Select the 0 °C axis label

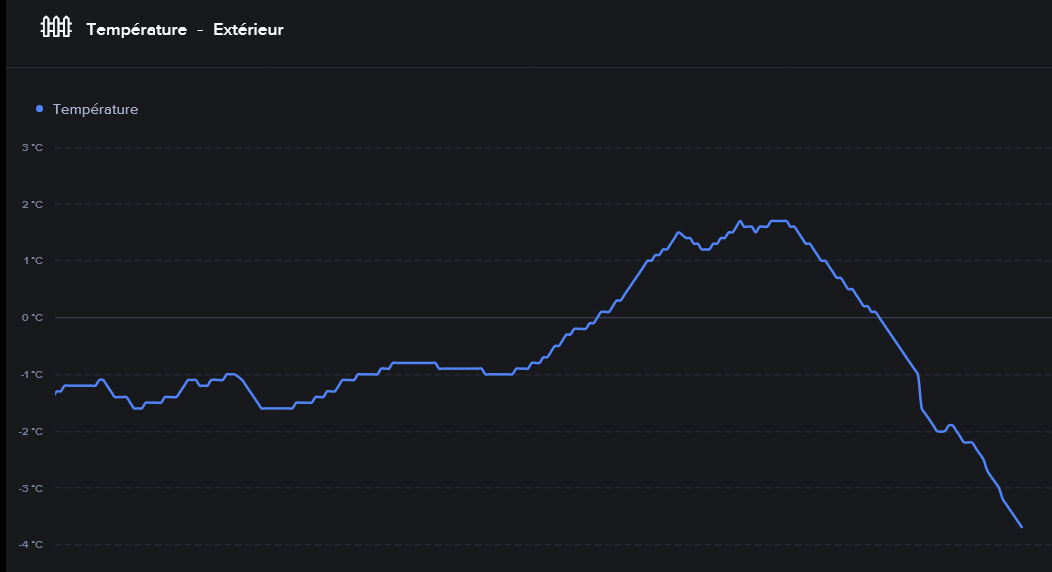coord(33,318)
